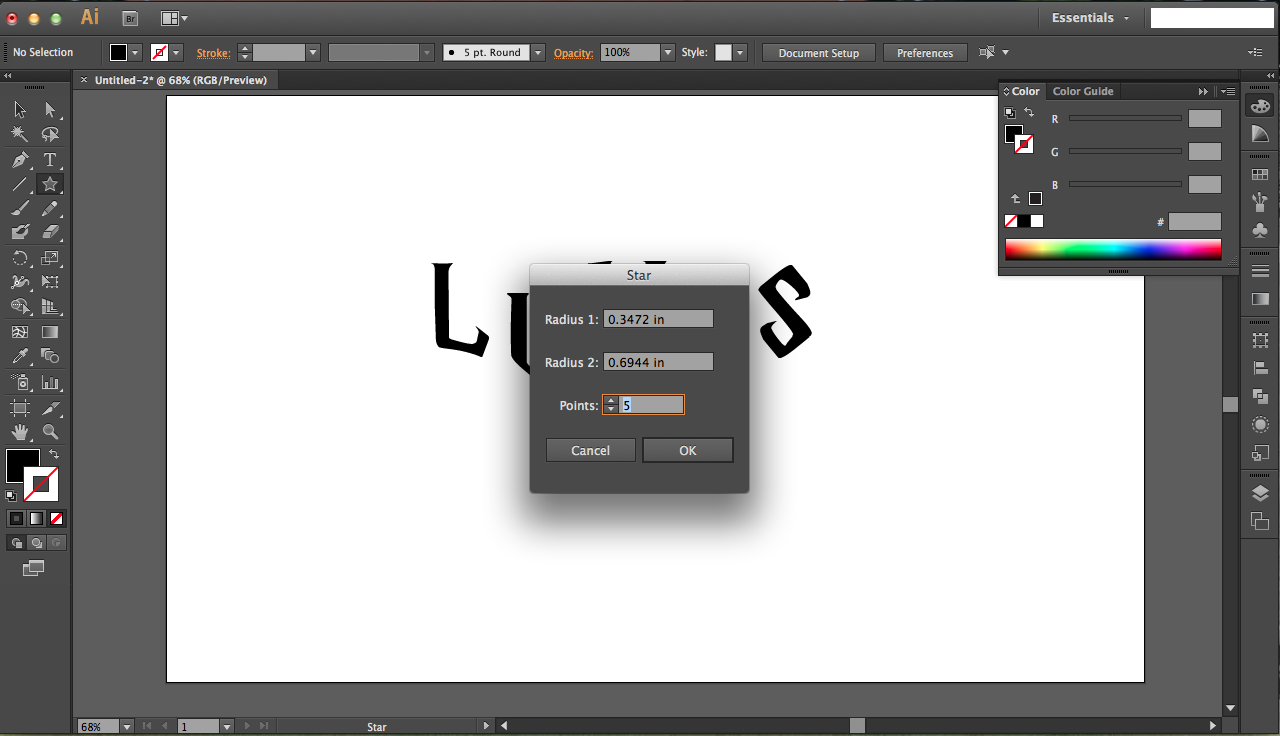Swap fill and stroke in Color panel
This screenshot has width=1280, height=736.
coord(1029,113)
